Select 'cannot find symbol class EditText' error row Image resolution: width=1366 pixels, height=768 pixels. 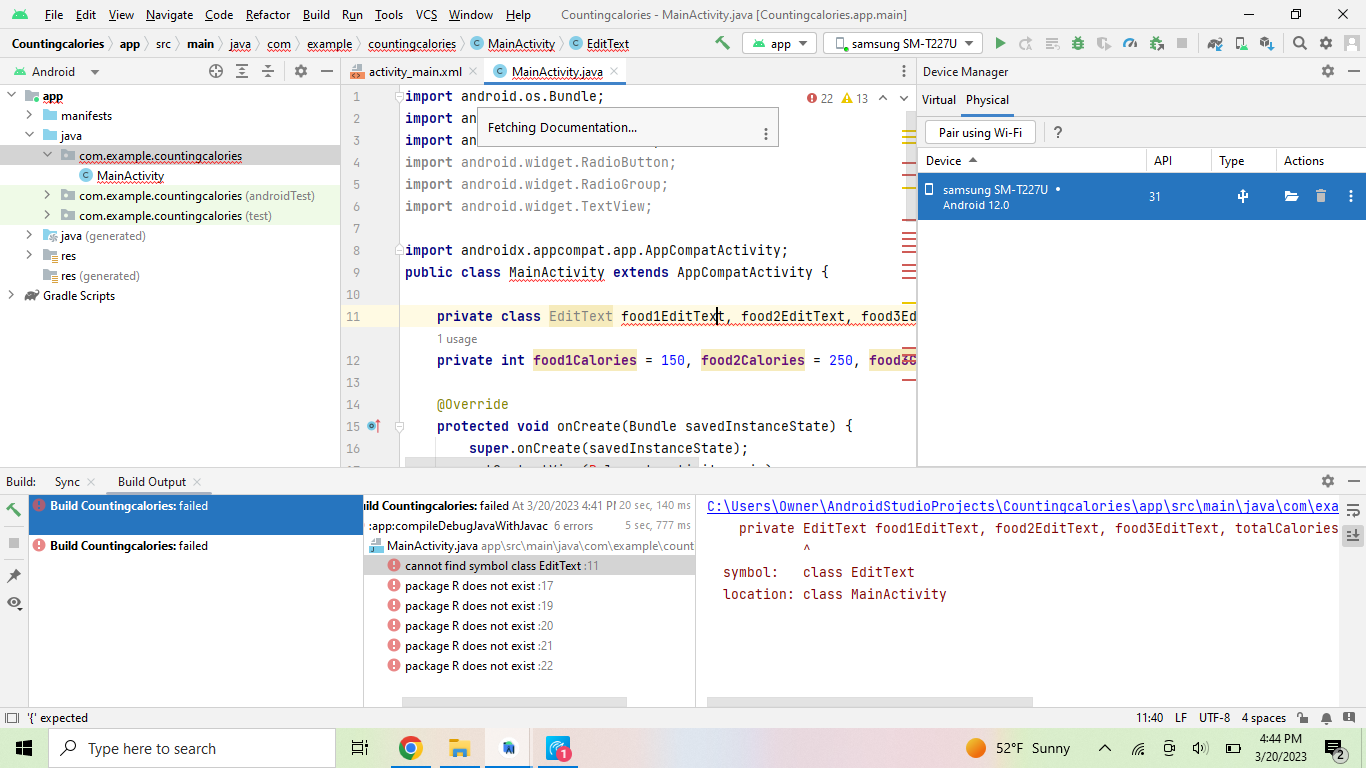[530, 565]
